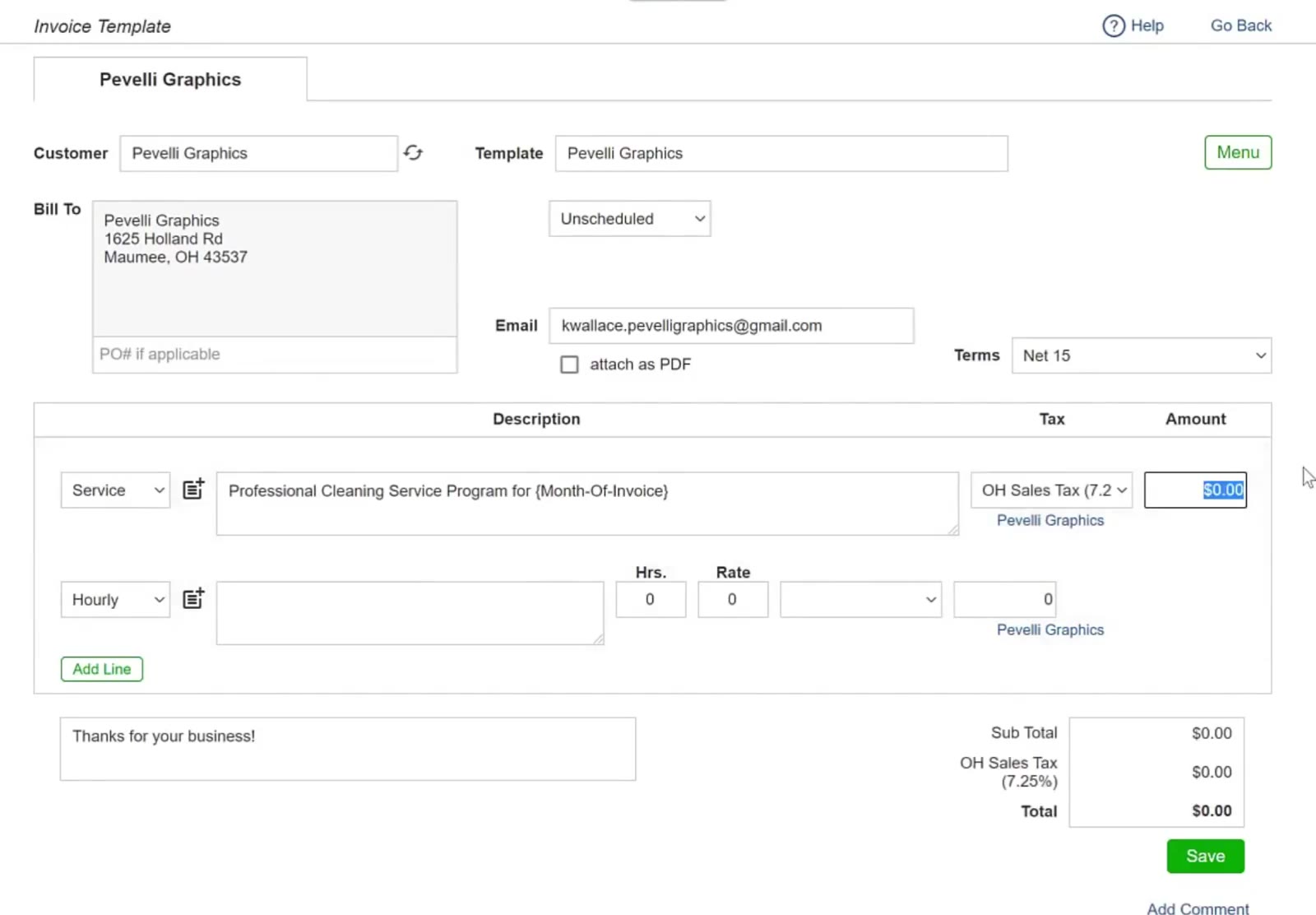Image resolution: width=1316 pixels, height=915 pixels.
Task: Click the Tax column header
Action: coord(1051,420)
